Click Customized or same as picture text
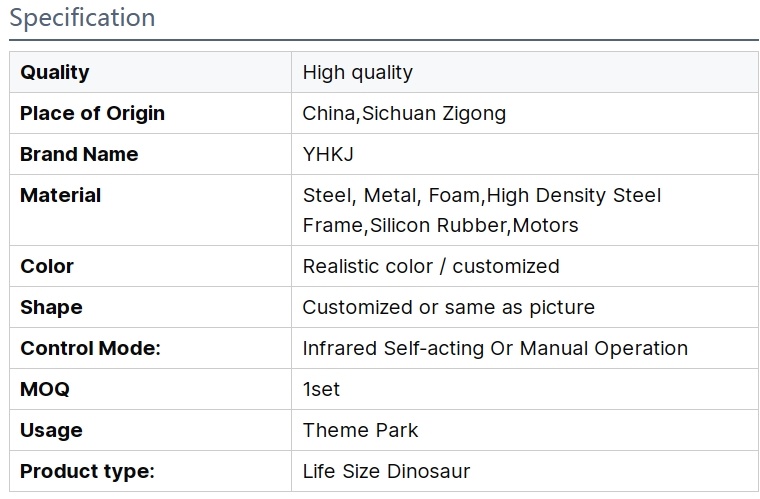The image size is (760, 499). 448,307
